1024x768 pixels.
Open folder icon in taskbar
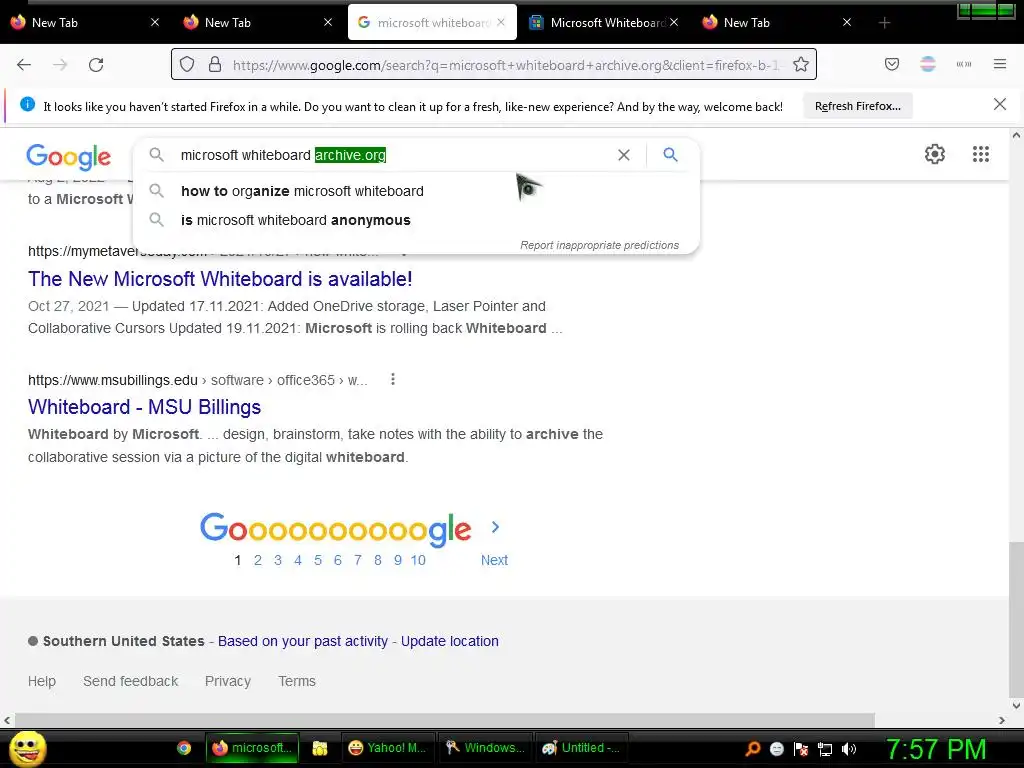[x=319, y=748]
